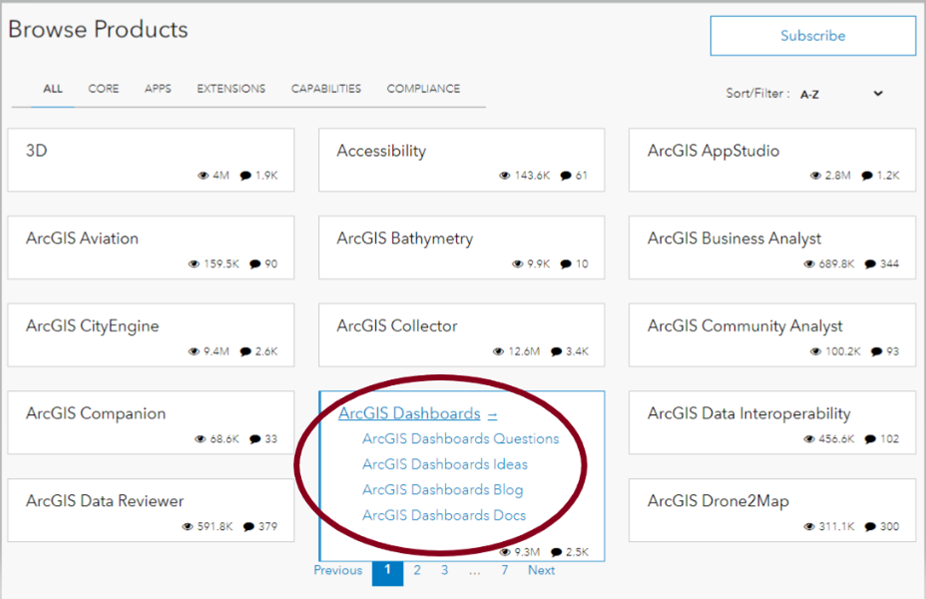Click the 9.3M views count on Dashboards card
Image resolution: width=926 pixels, height=599 pixels.
tap(527, 552)
